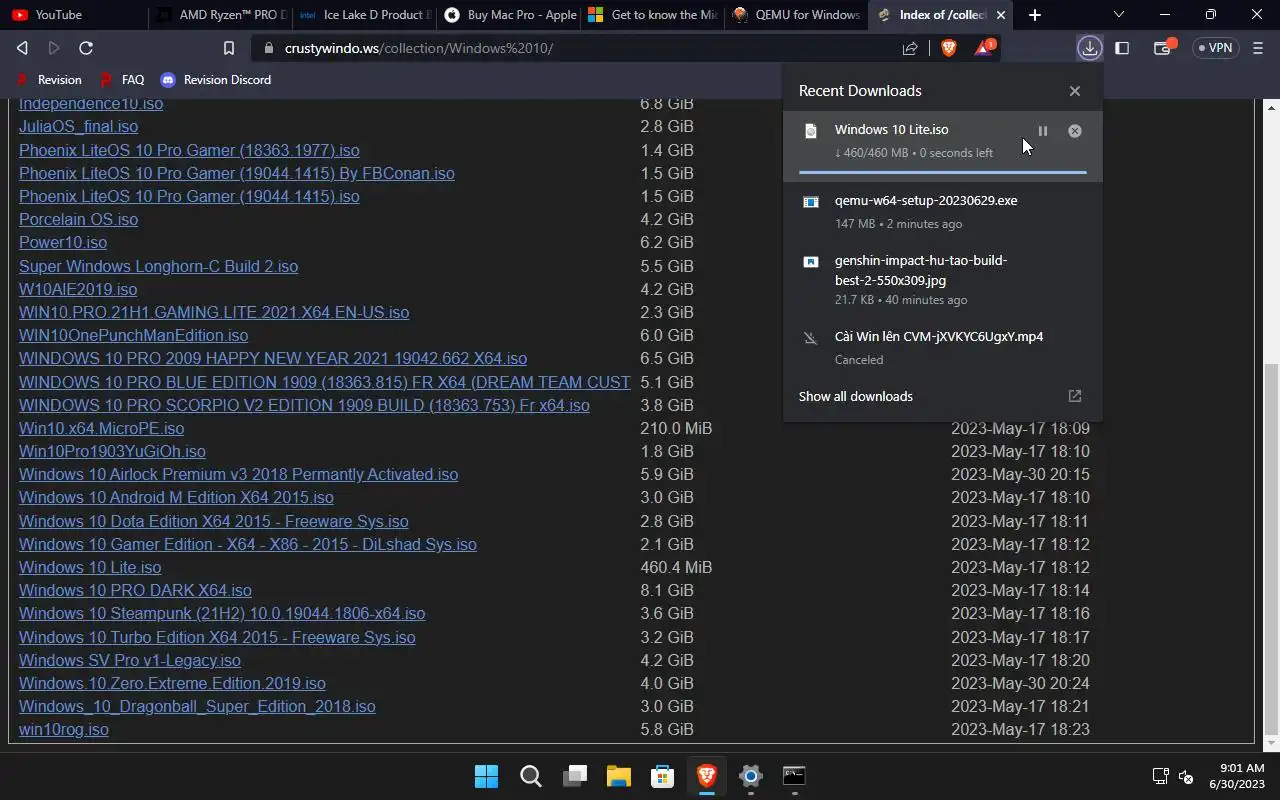The image size is (1280, 800).
Task: Download Windows 10 PRO DARK X64.iso
Action: pyautogui.click(x=135, y=591)
